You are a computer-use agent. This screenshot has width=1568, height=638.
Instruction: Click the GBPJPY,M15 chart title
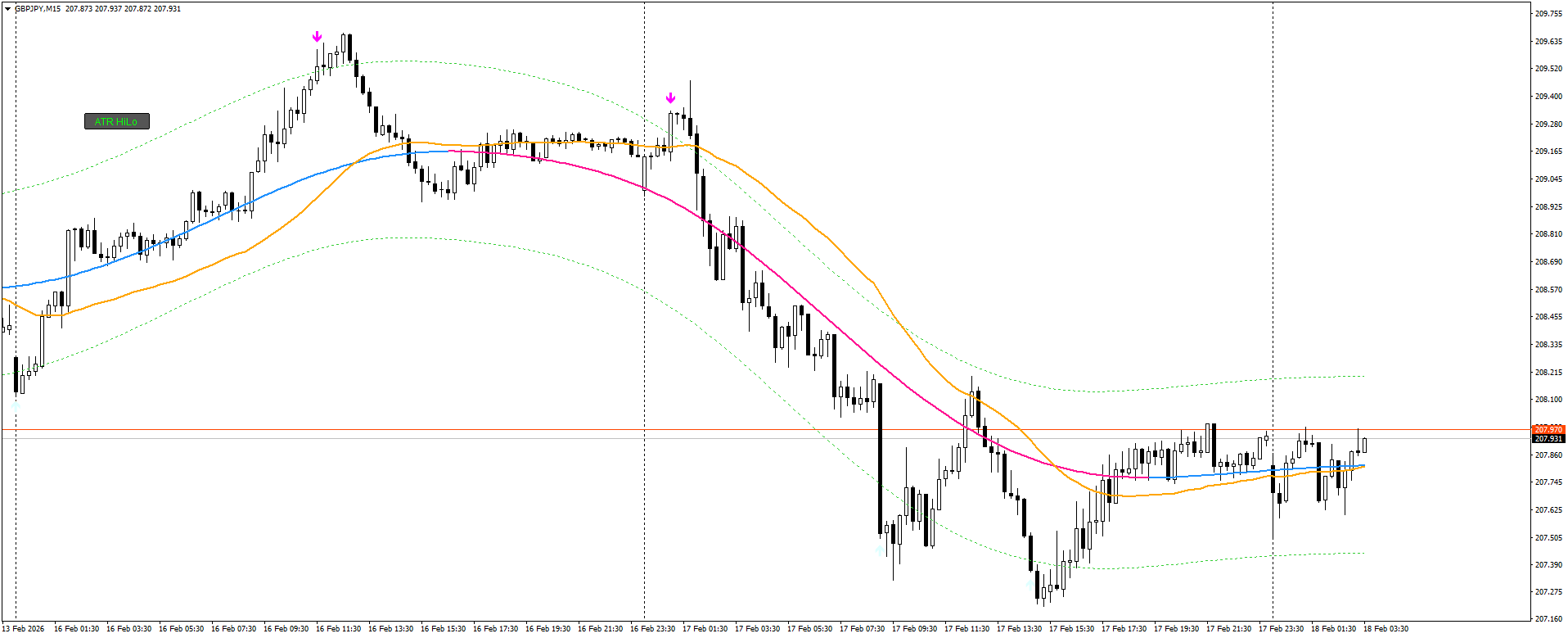click(x=37, y=8)
